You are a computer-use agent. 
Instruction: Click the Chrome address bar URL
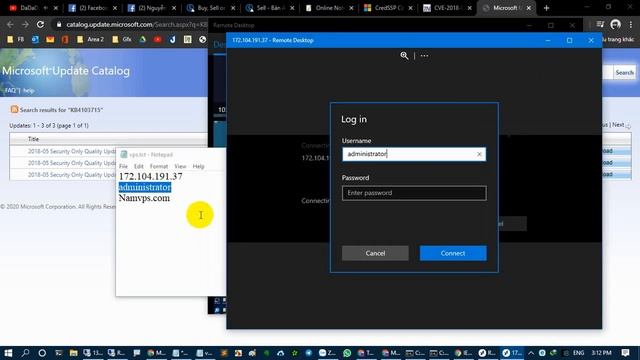pos(137,24)
